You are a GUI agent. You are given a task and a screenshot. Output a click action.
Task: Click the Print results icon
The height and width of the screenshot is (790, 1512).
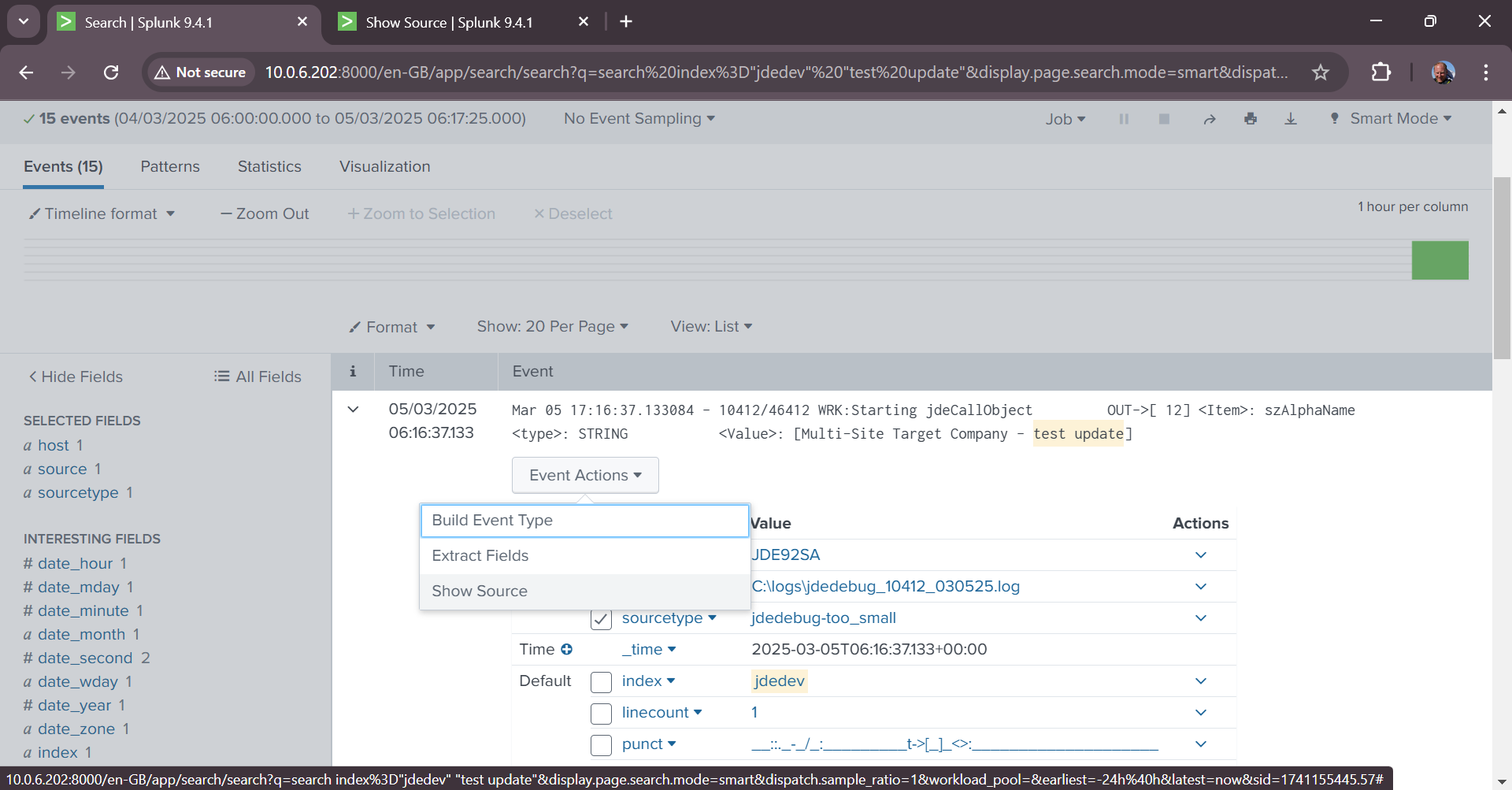tap(1251, 119)
